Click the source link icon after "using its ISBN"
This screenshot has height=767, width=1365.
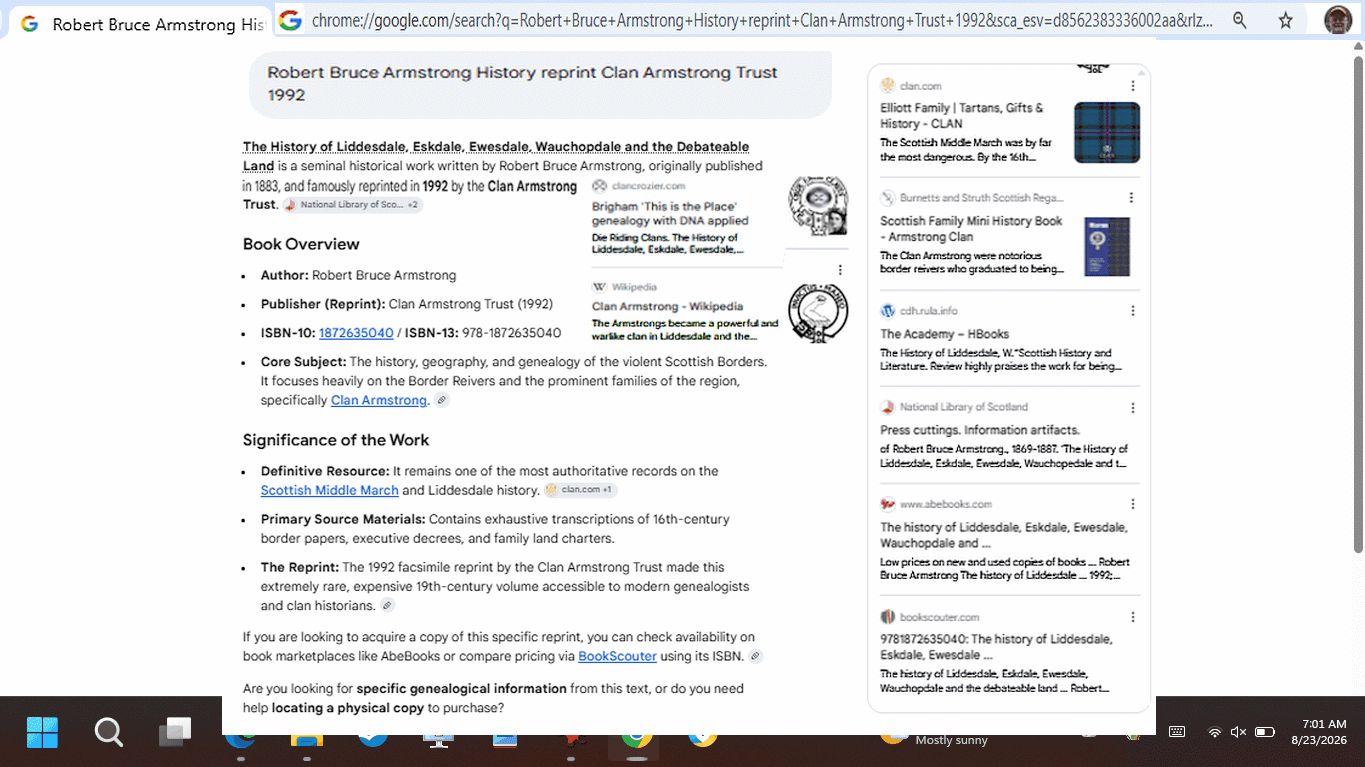(756, 657)
